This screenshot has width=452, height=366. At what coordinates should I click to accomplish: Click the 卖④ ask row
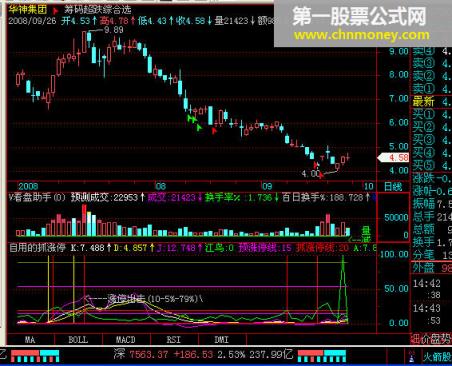point(432,51)
